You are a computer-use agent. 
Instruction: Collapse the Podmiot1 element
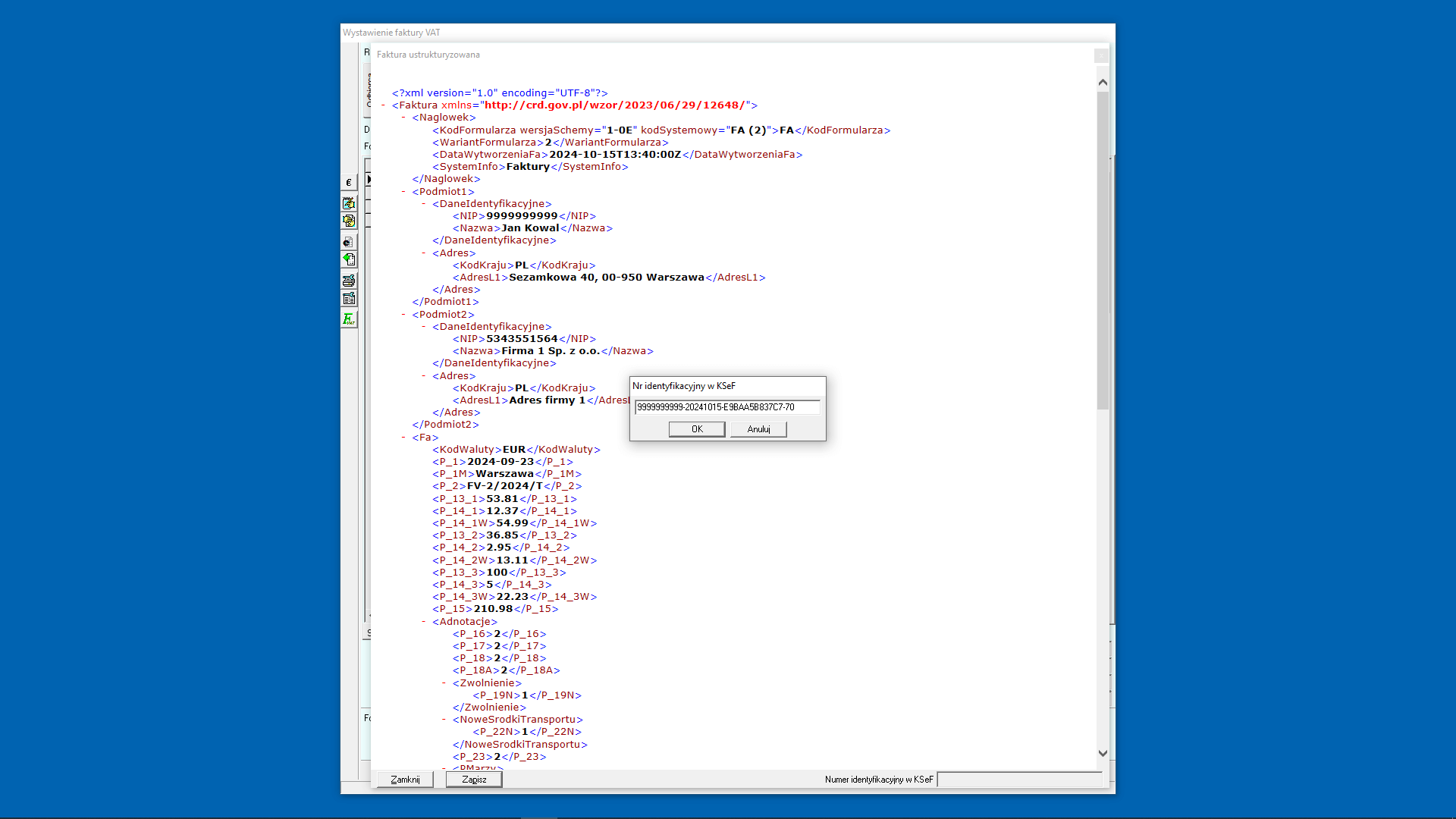pos(402,192)
